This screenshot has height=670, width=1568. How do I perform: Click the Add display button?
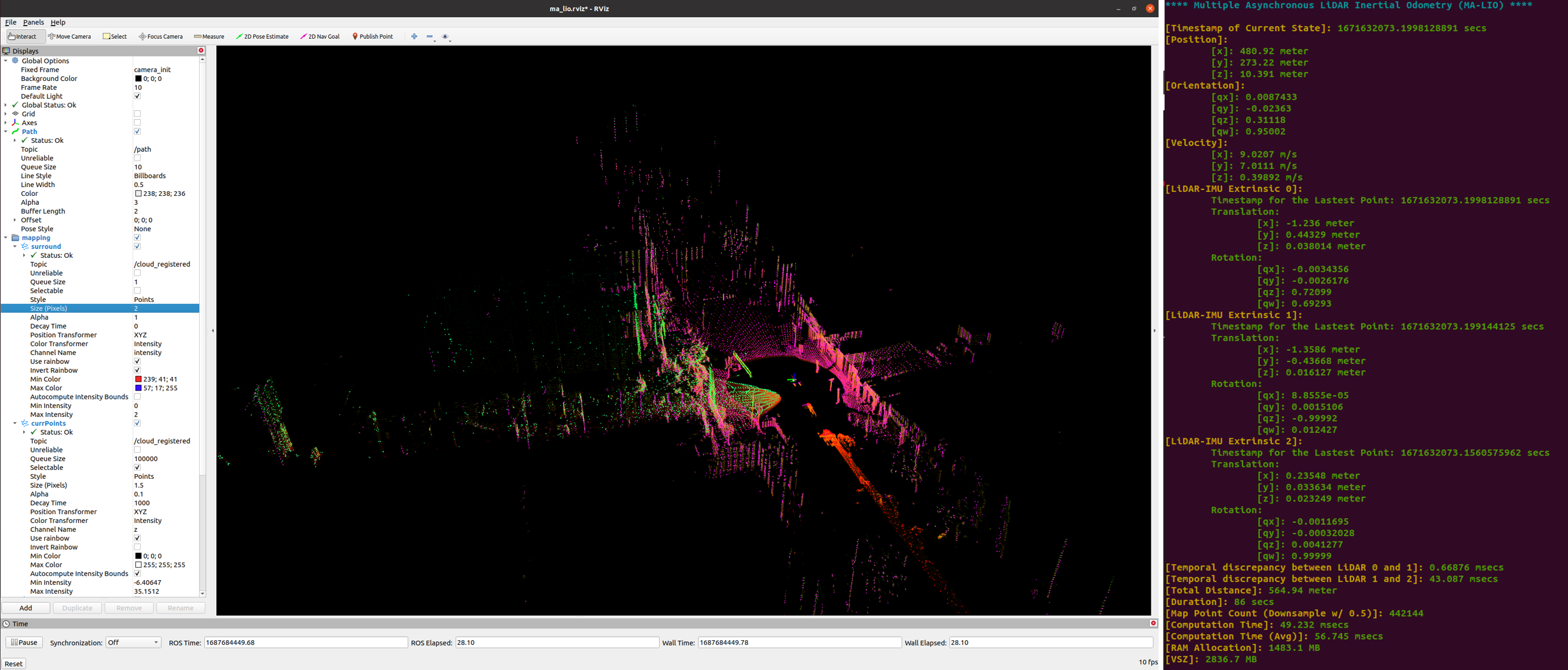click(26, 608)
